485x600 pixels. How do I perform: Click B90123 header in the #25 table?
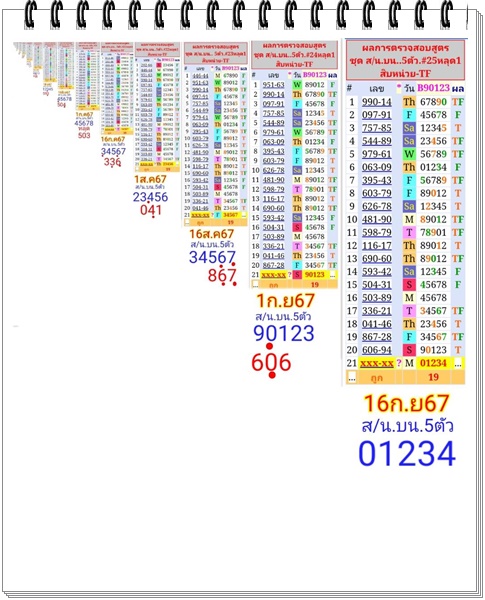coord(433,88)
